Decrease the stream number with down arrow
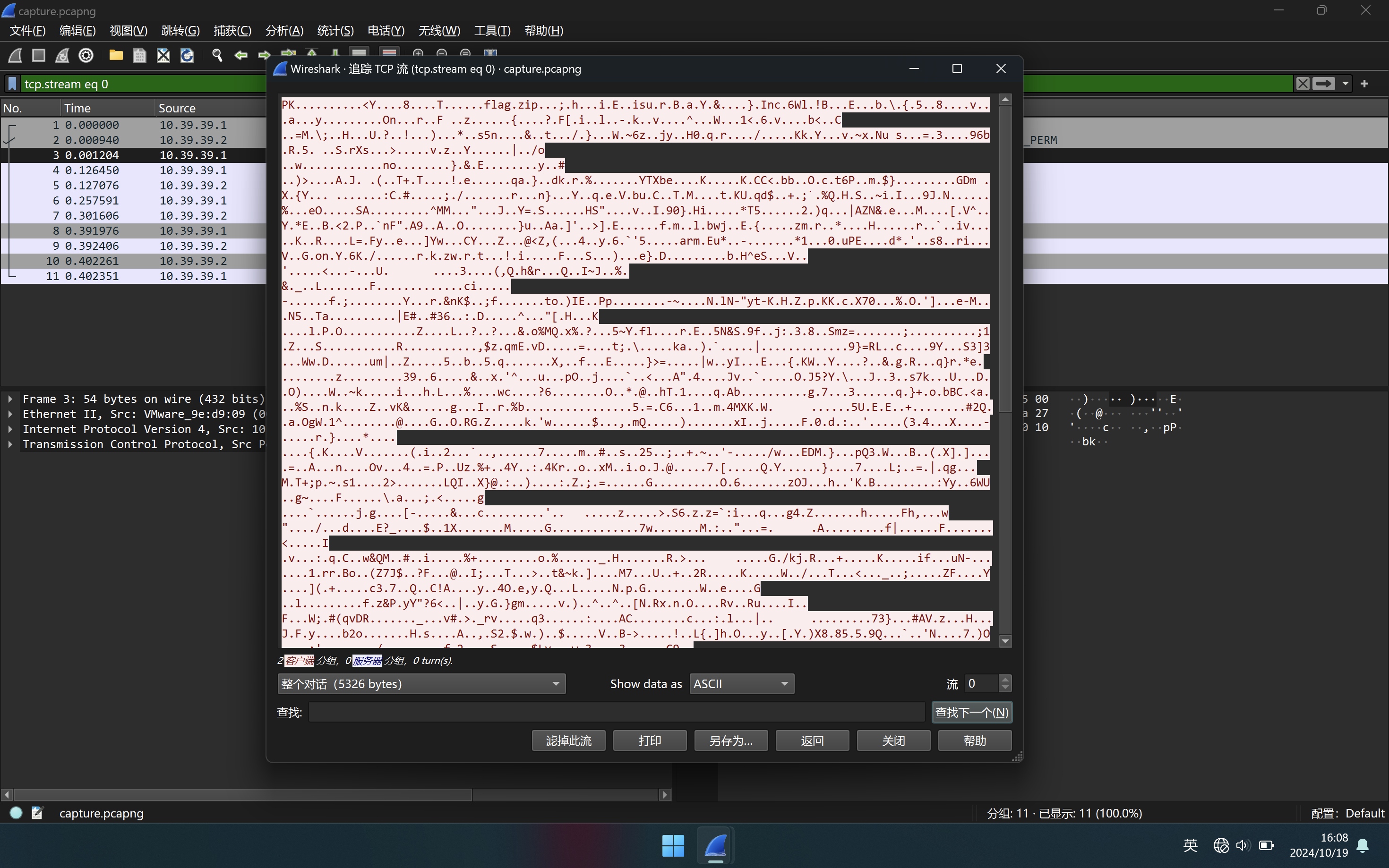1389x868 pixels. [x=1005, y=689]
